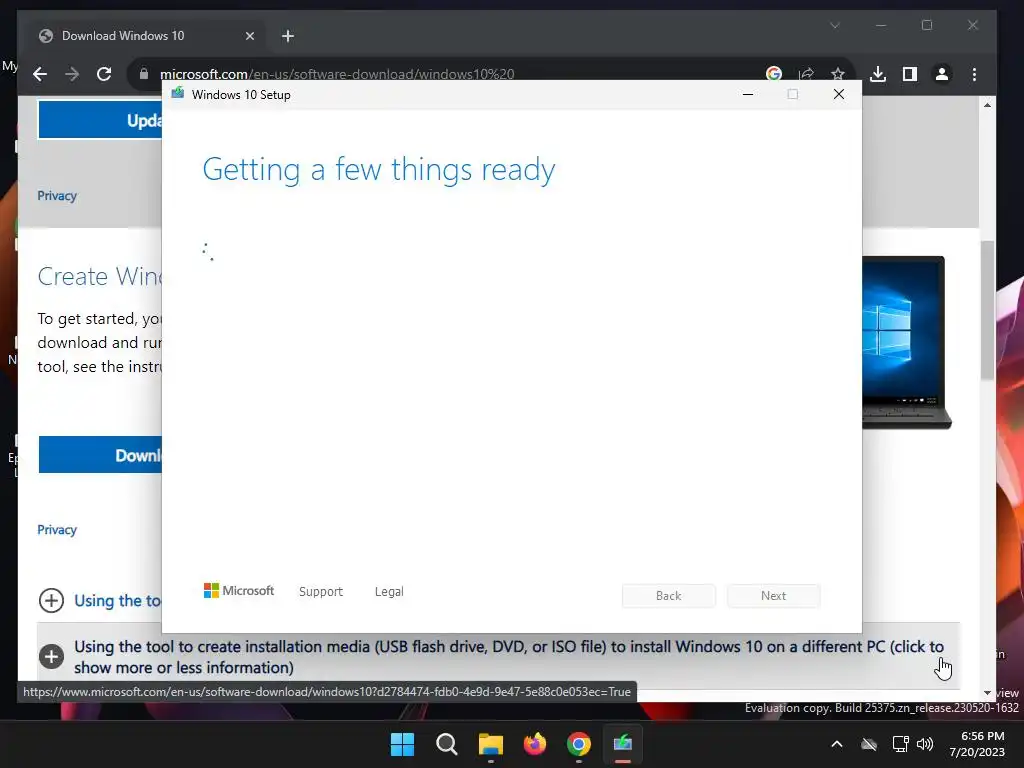Click the Back button in Setup
Screen dimensions: 1024x768
click(x=669, y=596)
